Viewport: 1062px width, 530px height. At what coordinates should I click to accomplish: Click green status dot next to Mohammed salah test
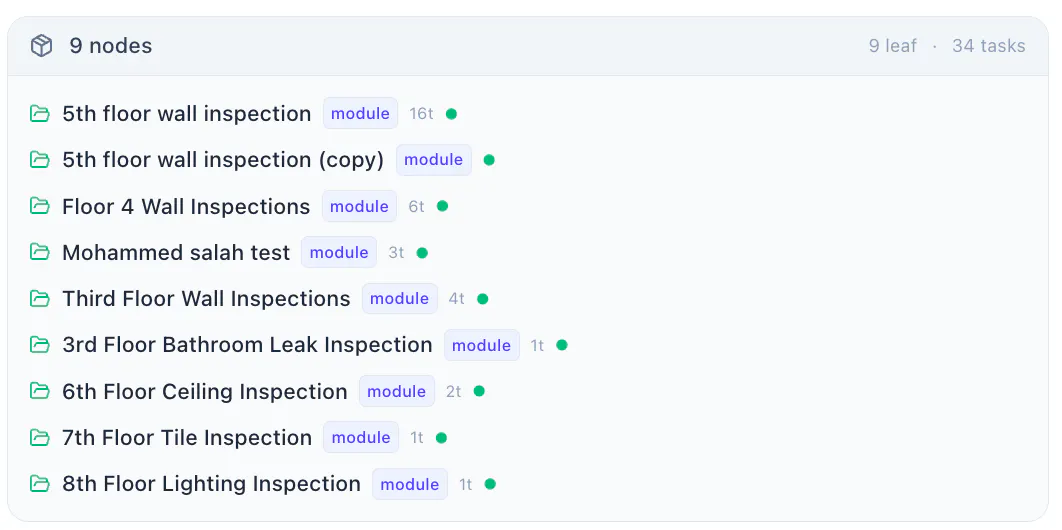click(422, 252)
